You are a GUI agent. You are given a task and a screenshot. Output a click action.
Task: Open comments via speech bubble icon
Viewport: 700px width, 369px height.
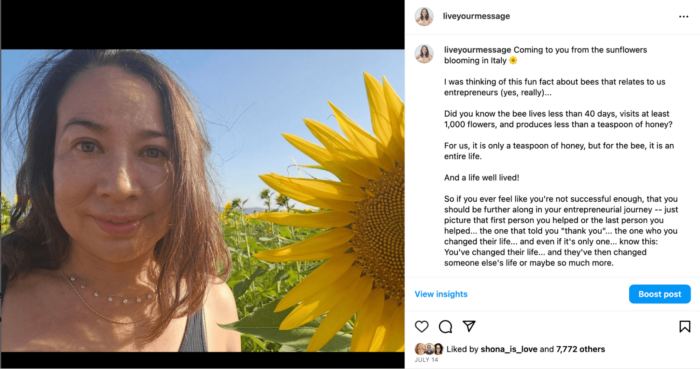pos(445,327)
